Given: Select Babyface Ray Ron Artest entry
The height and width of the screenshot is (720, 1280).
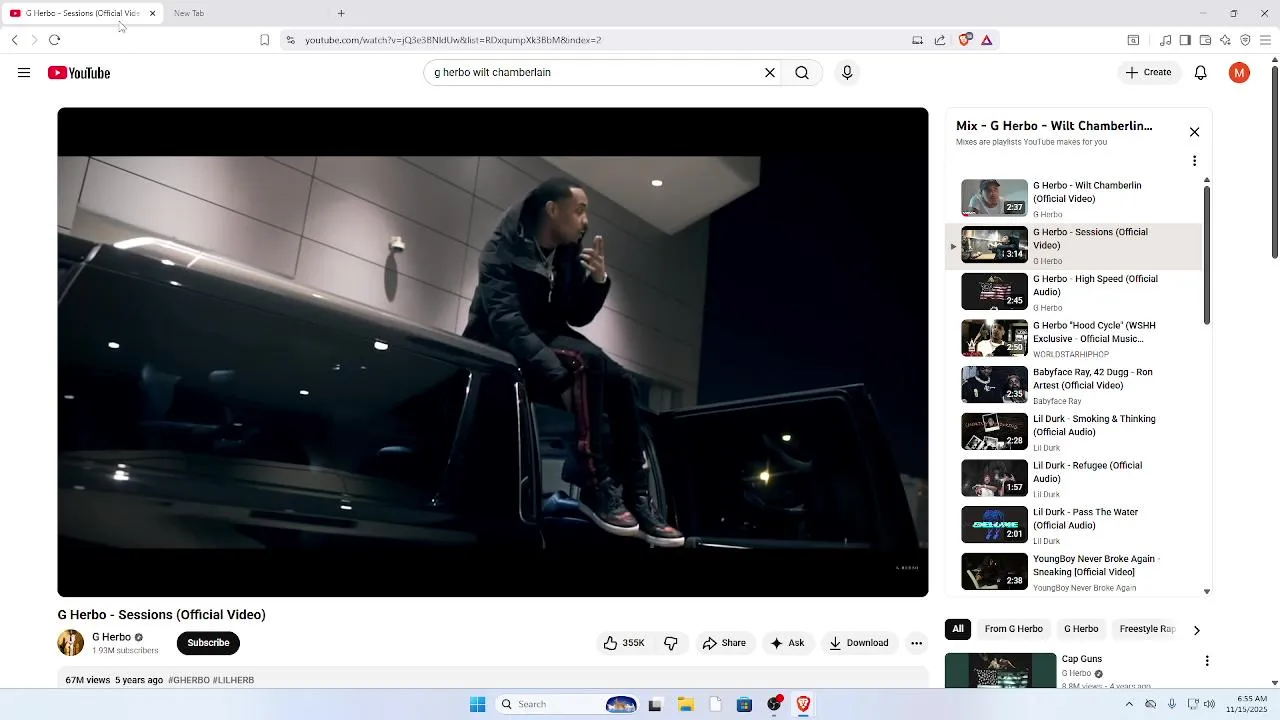Looking at the screenshot, I should coord(1074,386).
